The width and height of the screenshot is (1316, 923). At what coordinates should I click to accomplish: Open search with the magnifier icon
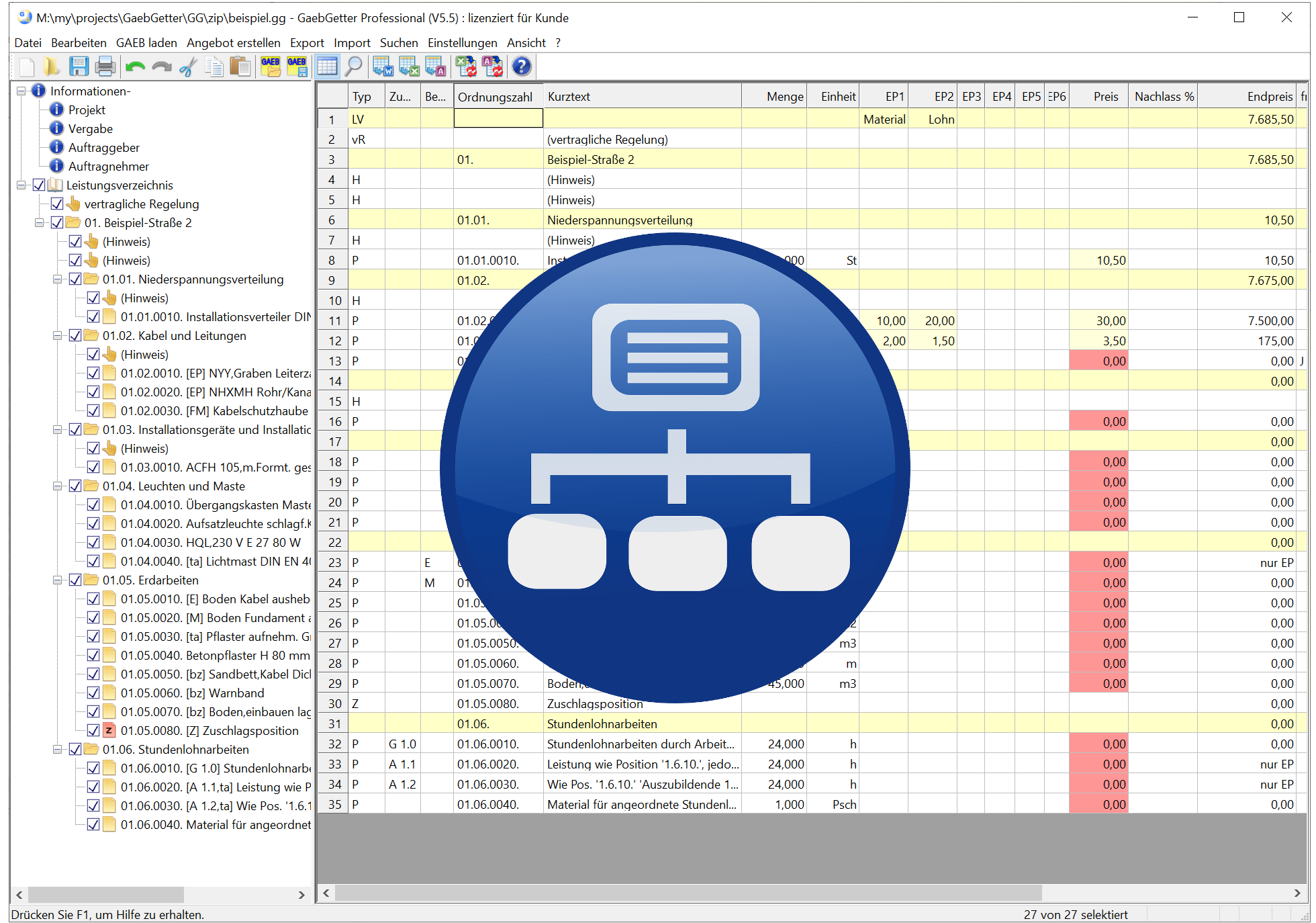point(353,67)
